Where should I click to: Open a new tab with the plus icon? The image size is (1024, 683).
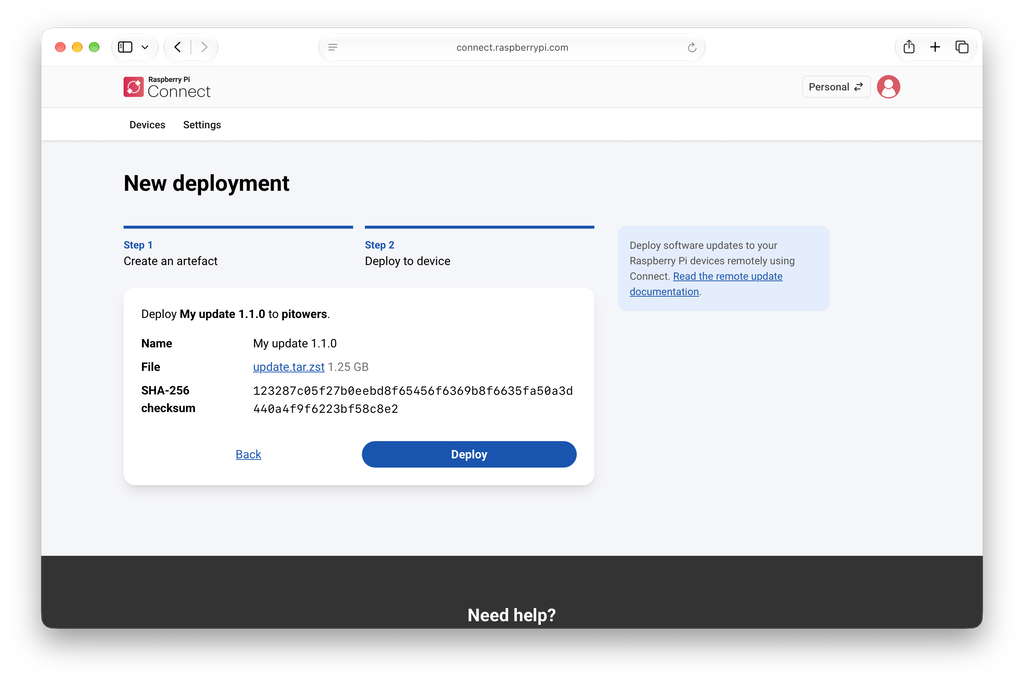935,47
